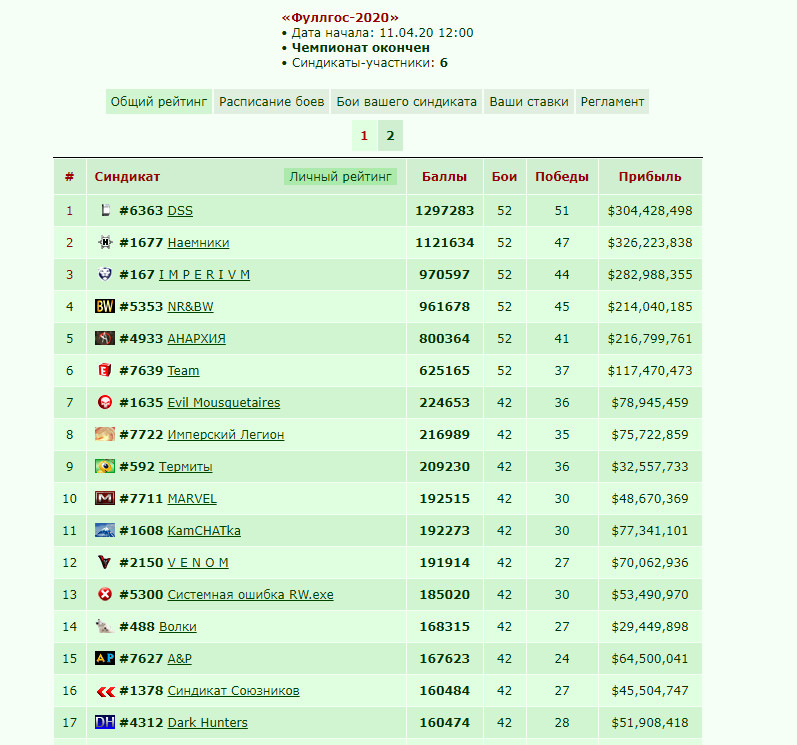
Task: Switch to the Регламент tab
Action: click(x=612, y=102)
